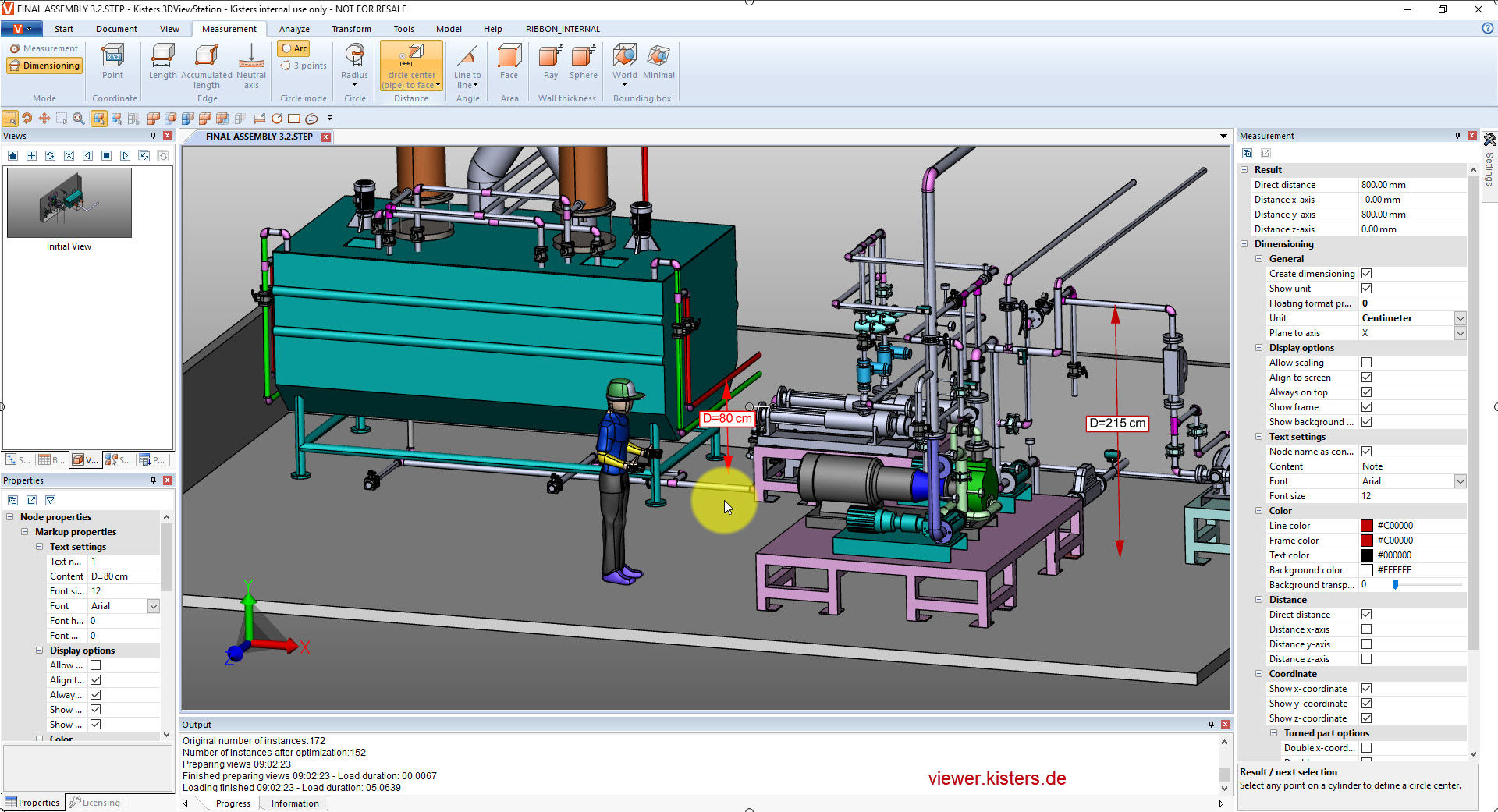Open the Font dropdown in Properties panel
This screenshot has width=1498, height=812.
tap(154, 606)
